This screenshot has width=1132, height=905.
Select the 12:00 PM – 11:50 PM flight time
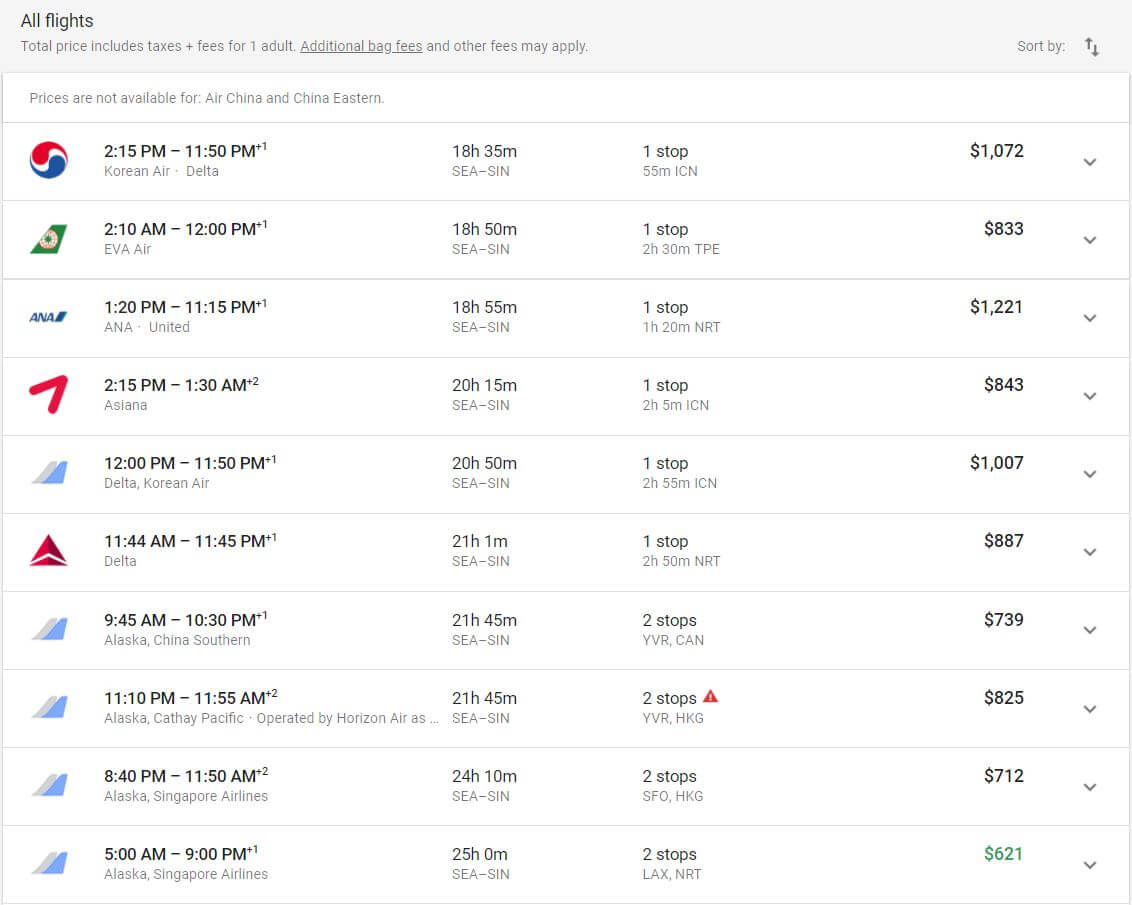(x=190, y=462)
